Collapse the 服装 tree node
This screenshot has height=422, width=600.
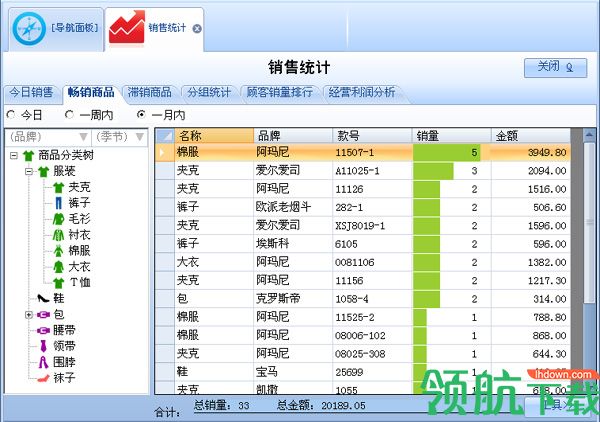coord(29,171)
